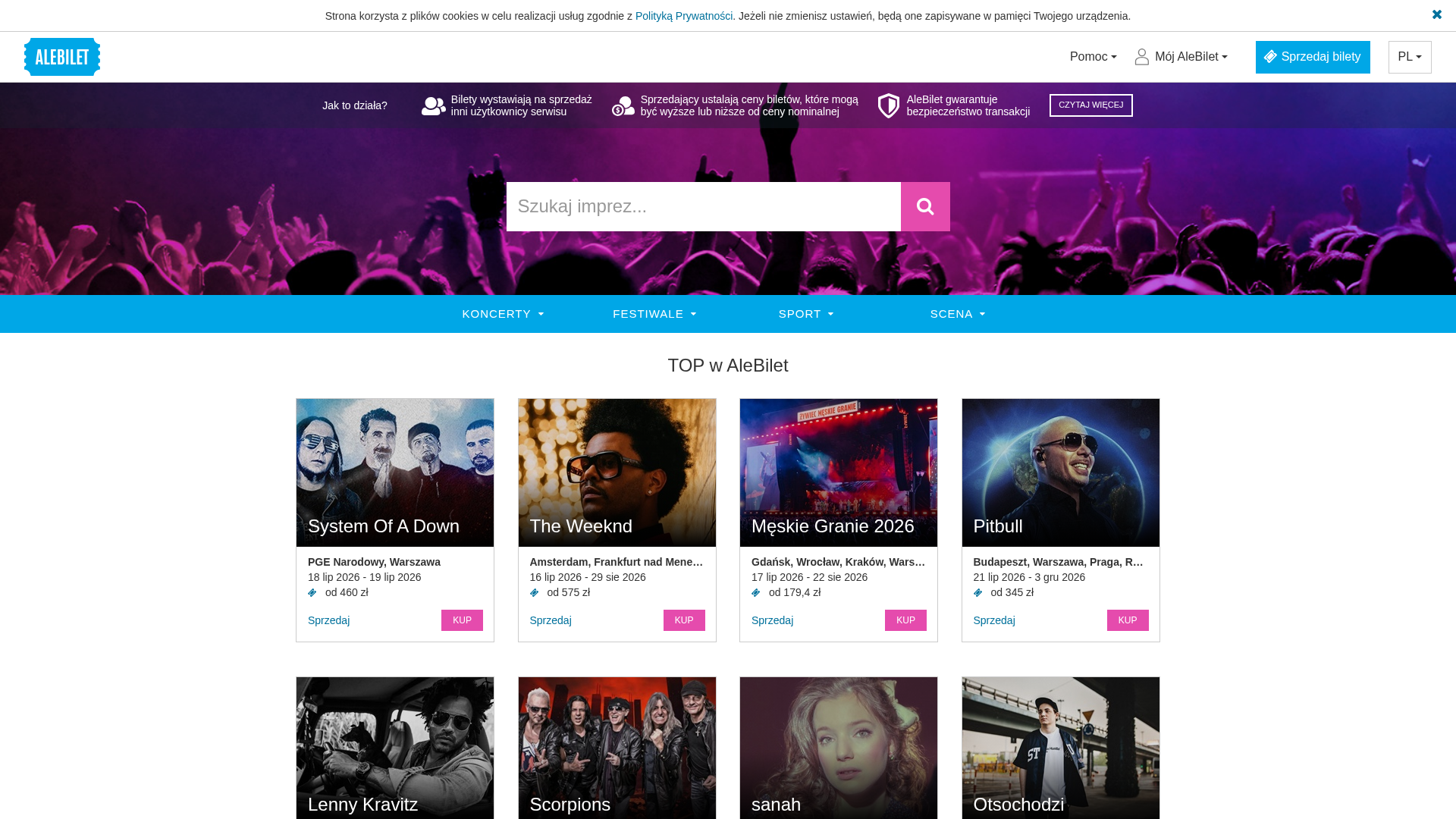Click KUP for System Of A Down

coord(462,620)
